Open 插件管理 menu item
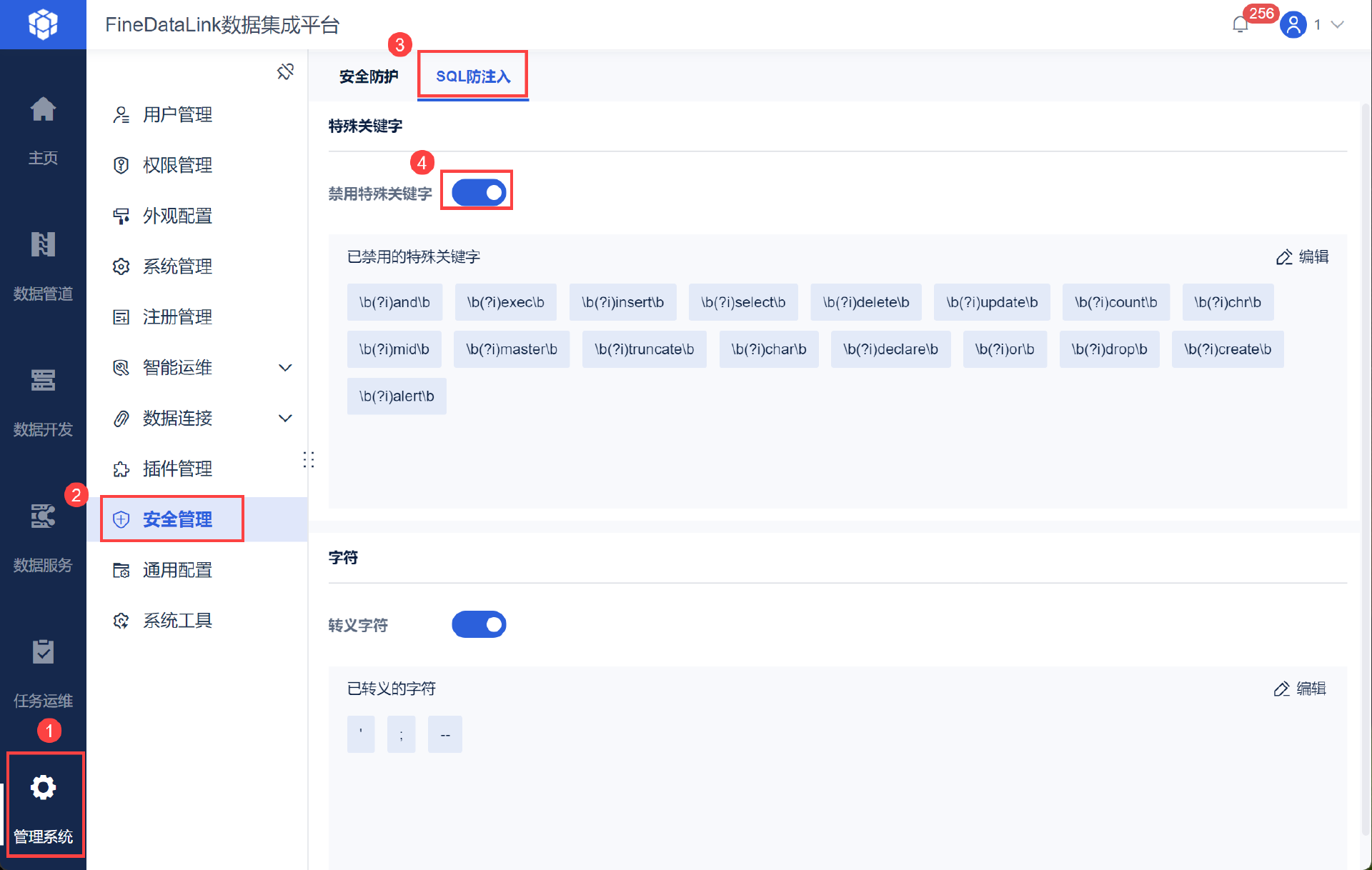 pyautogui.click(x=197, y=469)
